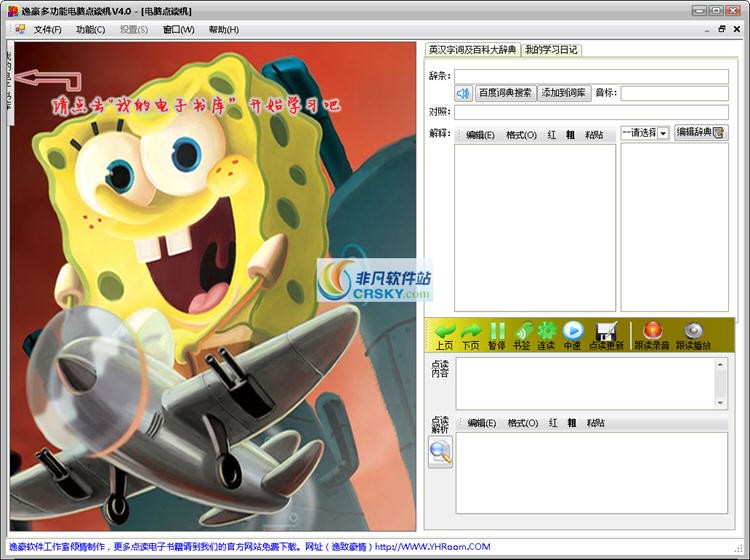Click the speaker pronunciation icon
750x560 pixels.
pos(463,93)
